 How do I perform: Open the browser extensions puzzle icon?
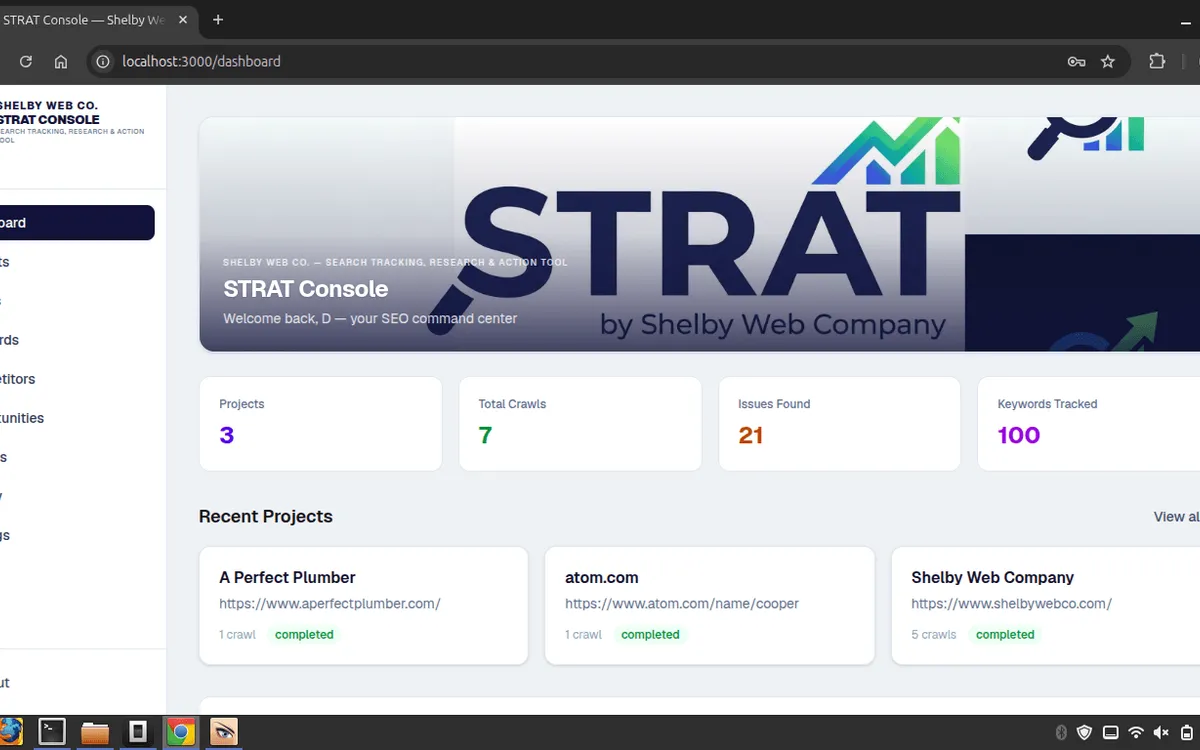(x=1157, y=61)
